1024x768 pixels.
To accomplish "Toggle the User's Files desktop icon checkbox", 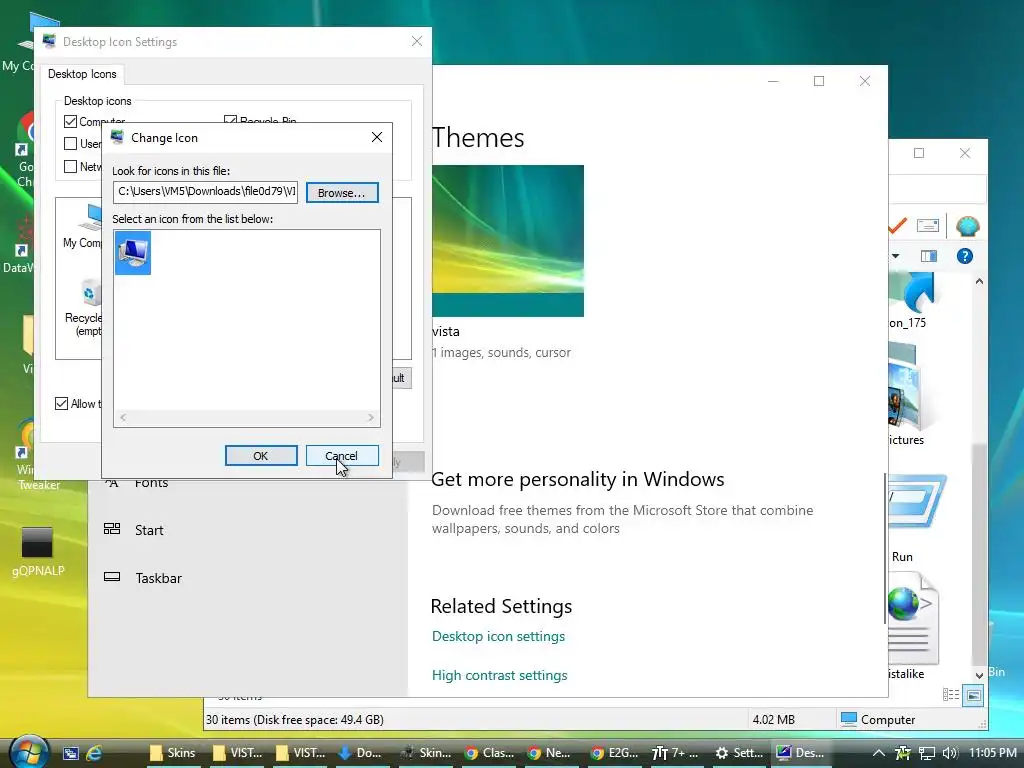I will tap(71, 144).
